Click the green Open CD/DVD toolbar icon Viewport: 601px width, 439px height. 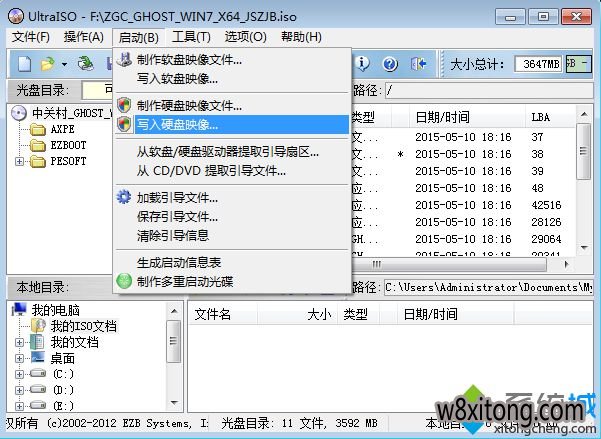pyautogui.click(x=86, y=64)
